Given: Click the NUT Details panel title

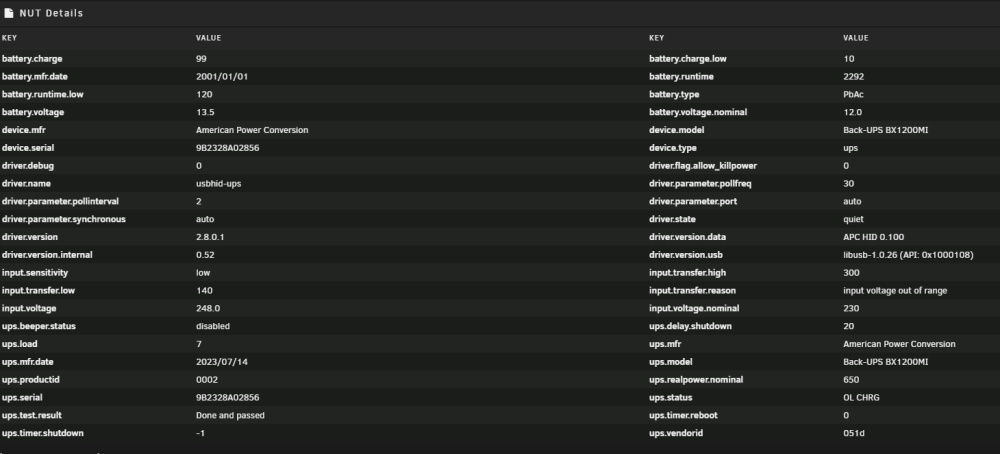Looking at the screenshot, I should click(x=51, y=13).
